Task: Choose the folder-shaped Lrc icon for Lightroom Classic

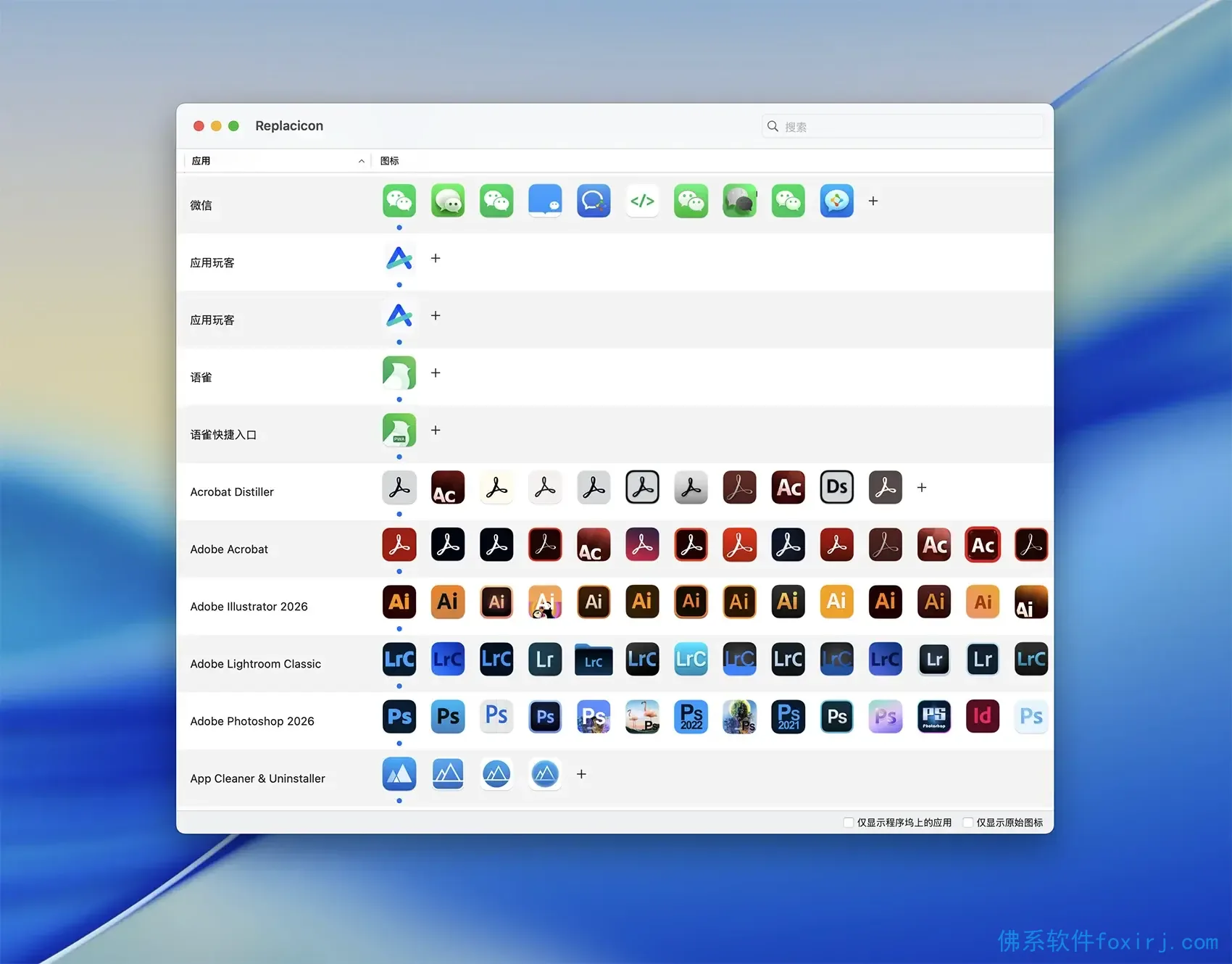Action: (x=594, y=659)
